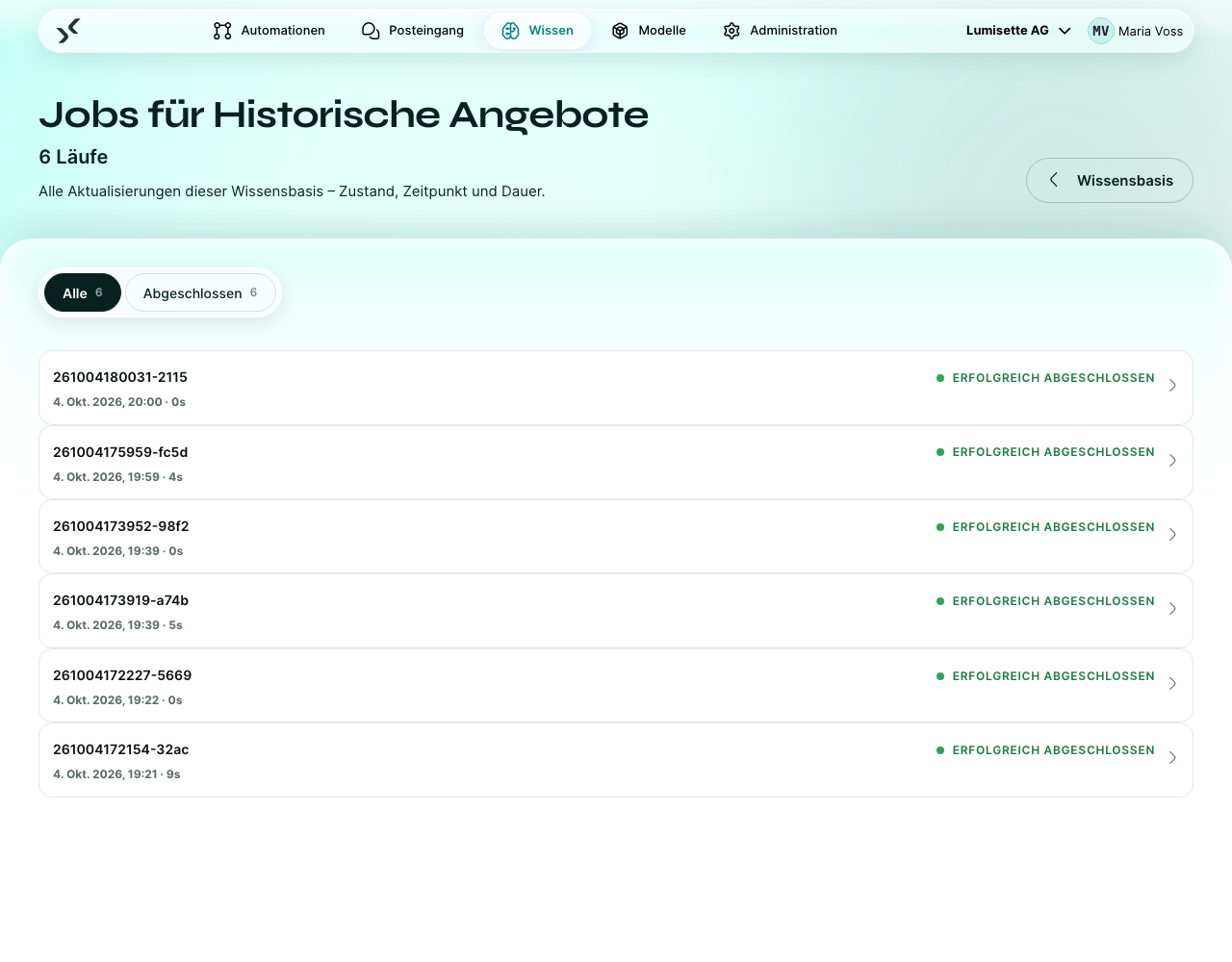This screenshot has width=1232, height=962.
Task: Open the Posteingang menu
Action: pos(412,31)
